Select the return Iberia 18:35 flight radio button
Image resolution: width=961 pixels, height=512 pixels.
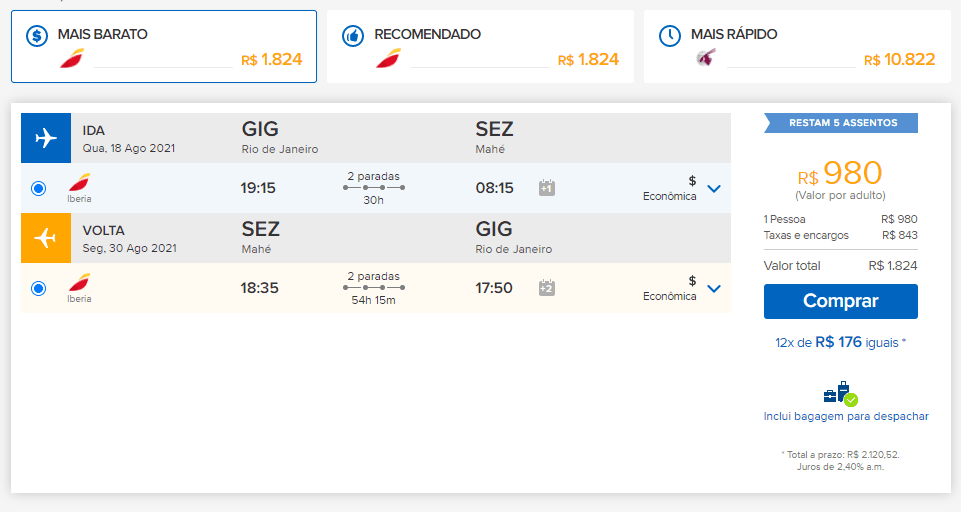pyautogui.click(x=39, y=288)
